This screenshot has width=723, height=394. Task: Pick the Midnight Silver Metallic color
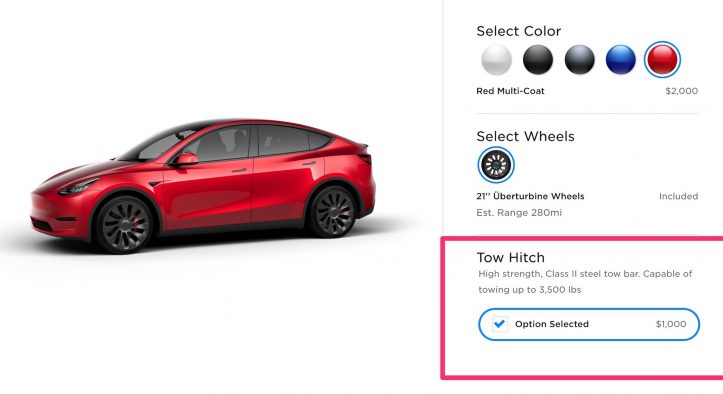[x=580, y=60]
